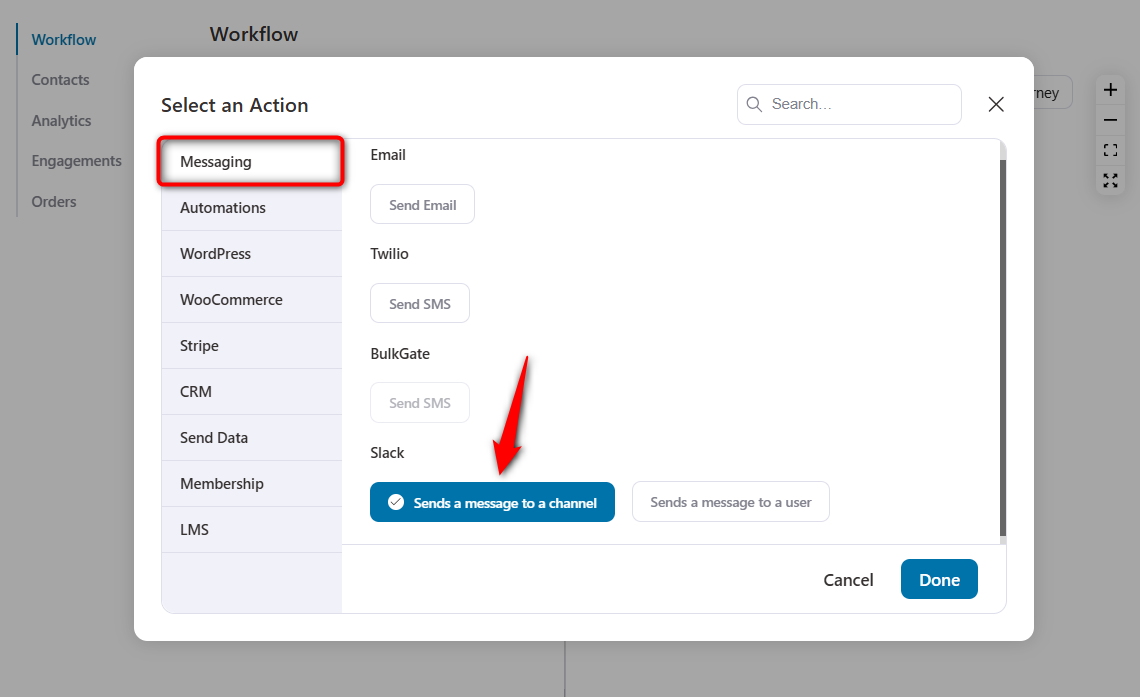The image size is (1140, 697).
Task: Open the Workflow section in the sidebar
Action: [63, 39]
